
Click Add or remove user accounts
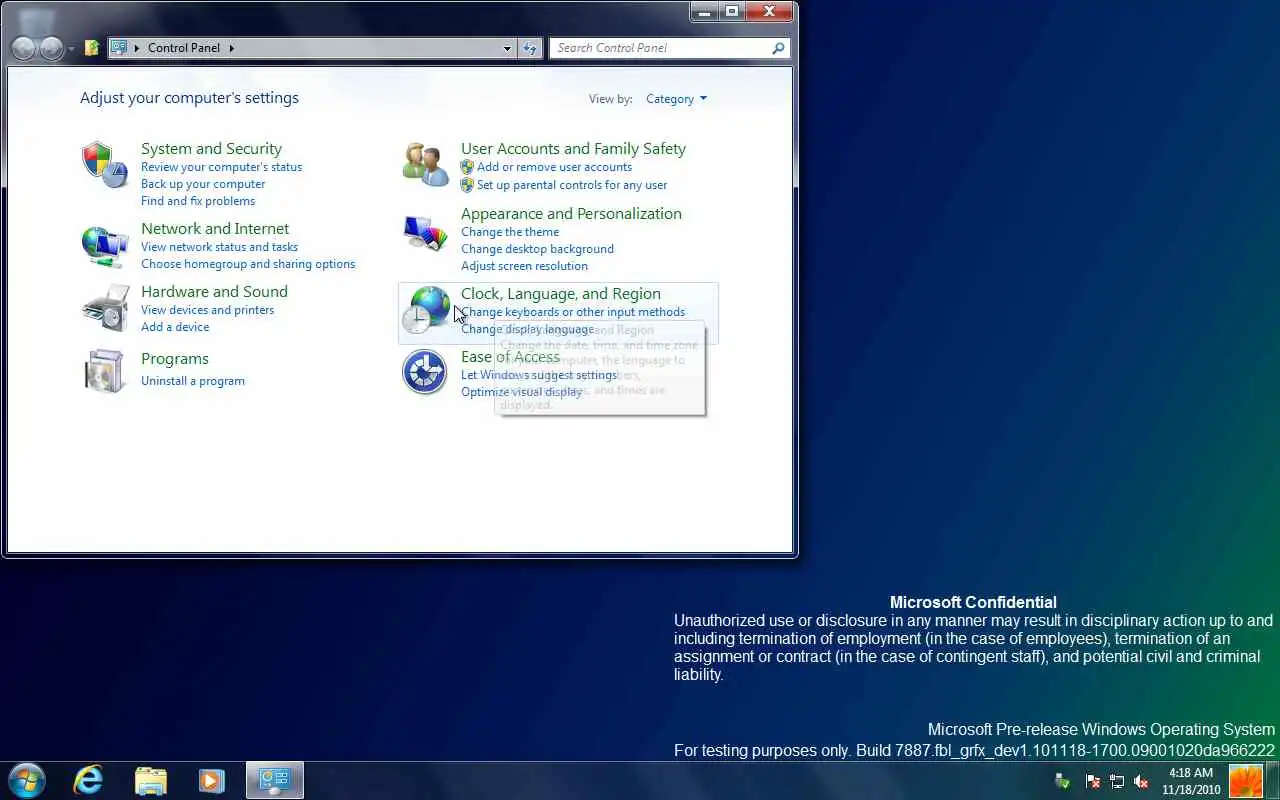click(554, 167)
